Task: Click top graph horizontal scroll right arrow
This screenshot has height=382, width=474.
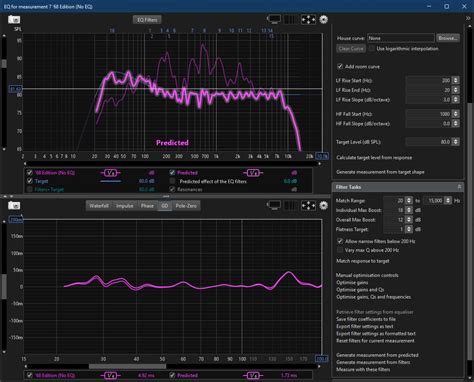Action: pos(319,164)
